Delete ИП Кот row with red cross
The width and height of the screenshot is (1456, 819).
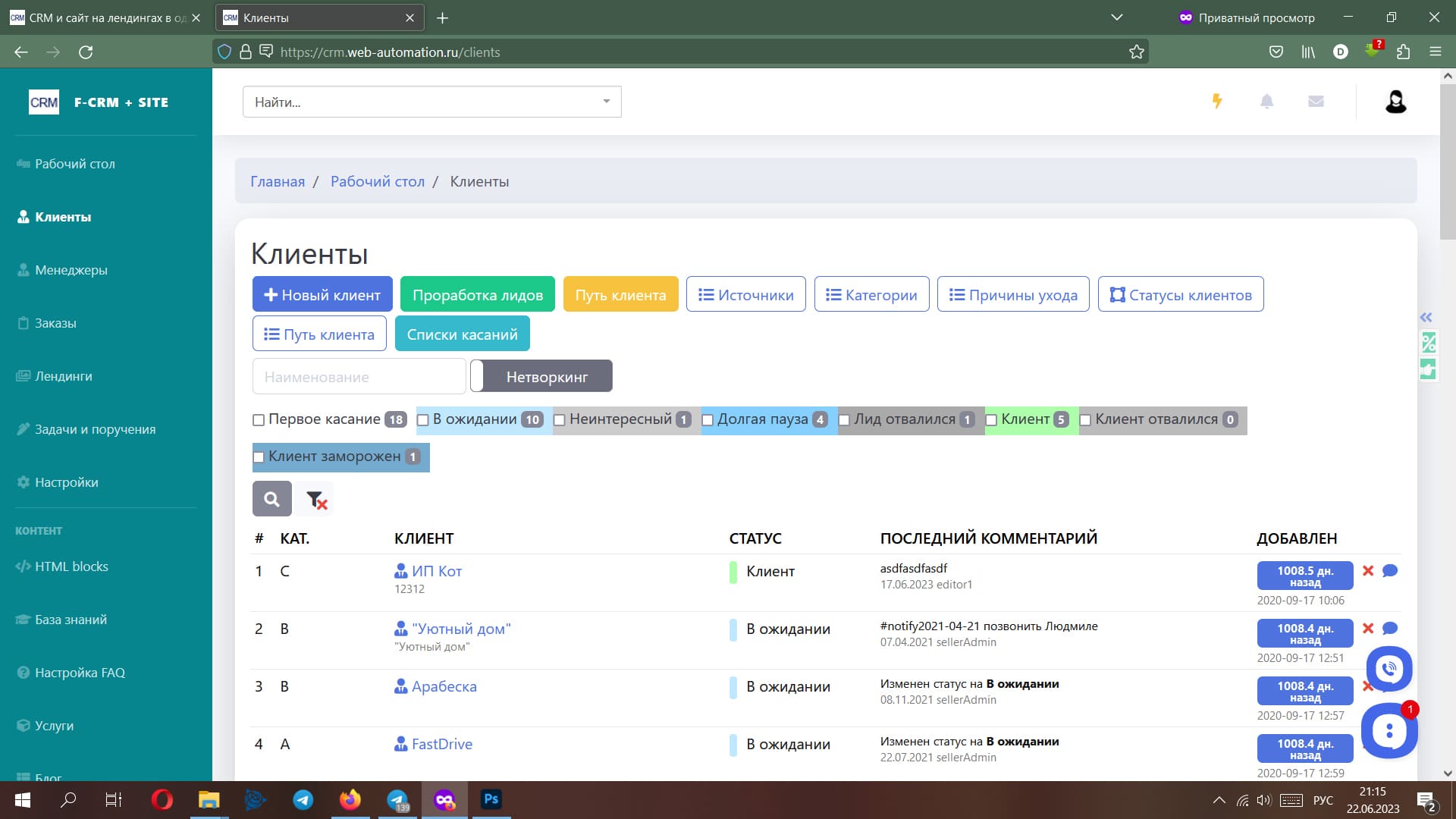[x=1368, y=571]
